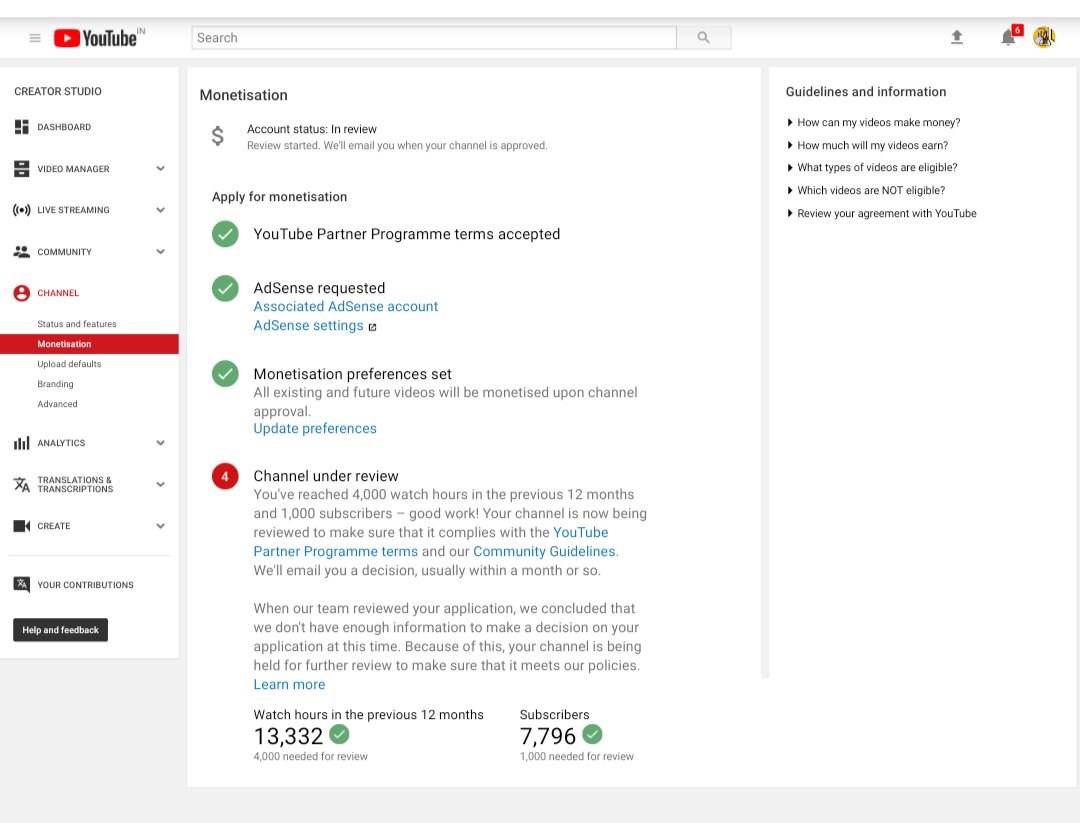Click '4,000 needed for review' text
The image size is (1080, 823).
pos(311,756)
